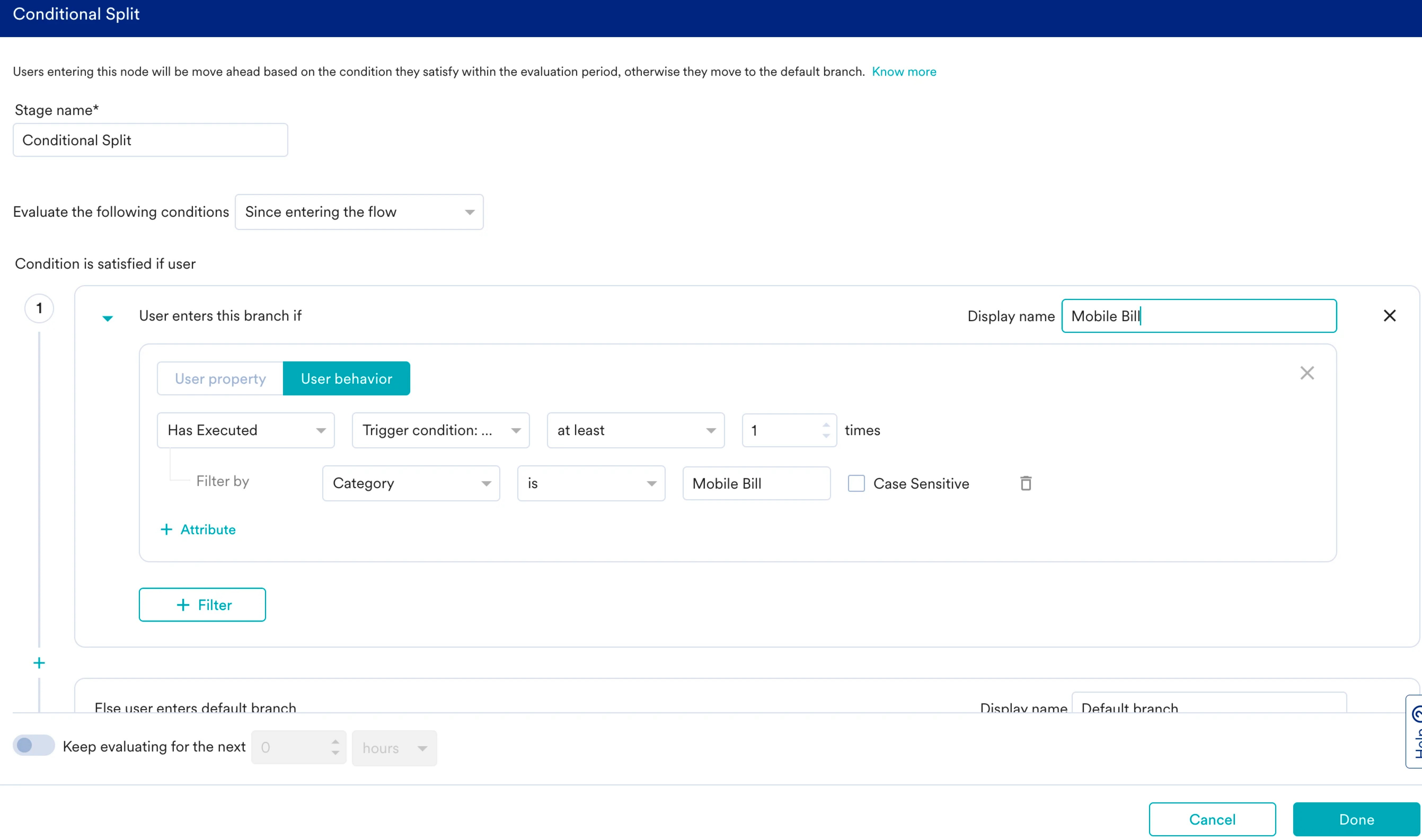Remove branch 1 with the X icon
Screen dimensions: 1422x840
click(x=1389, y=316)
